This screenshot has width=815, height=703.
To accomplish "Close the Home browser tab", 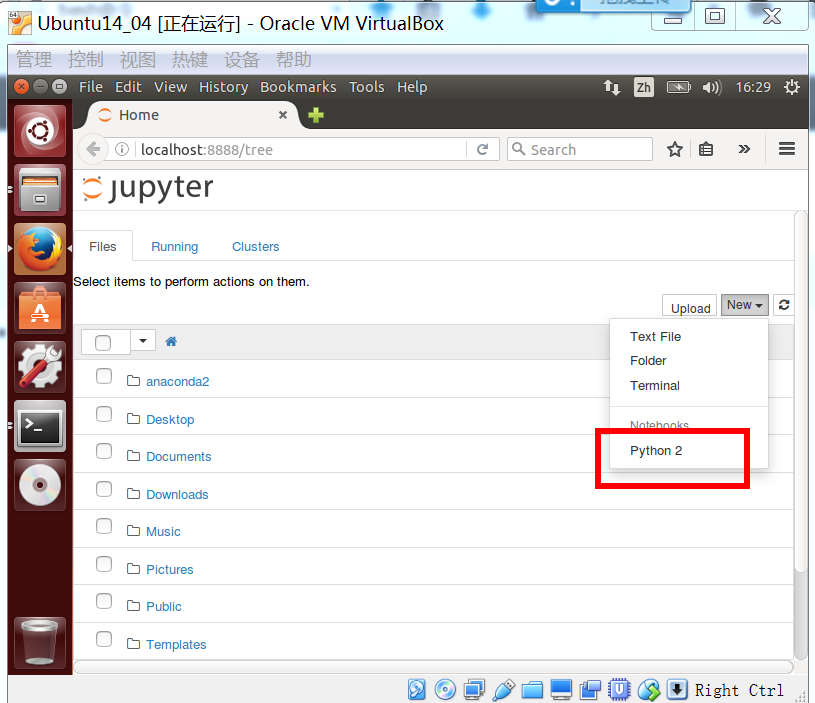I will pyautogui.click(x=283, y=115).
